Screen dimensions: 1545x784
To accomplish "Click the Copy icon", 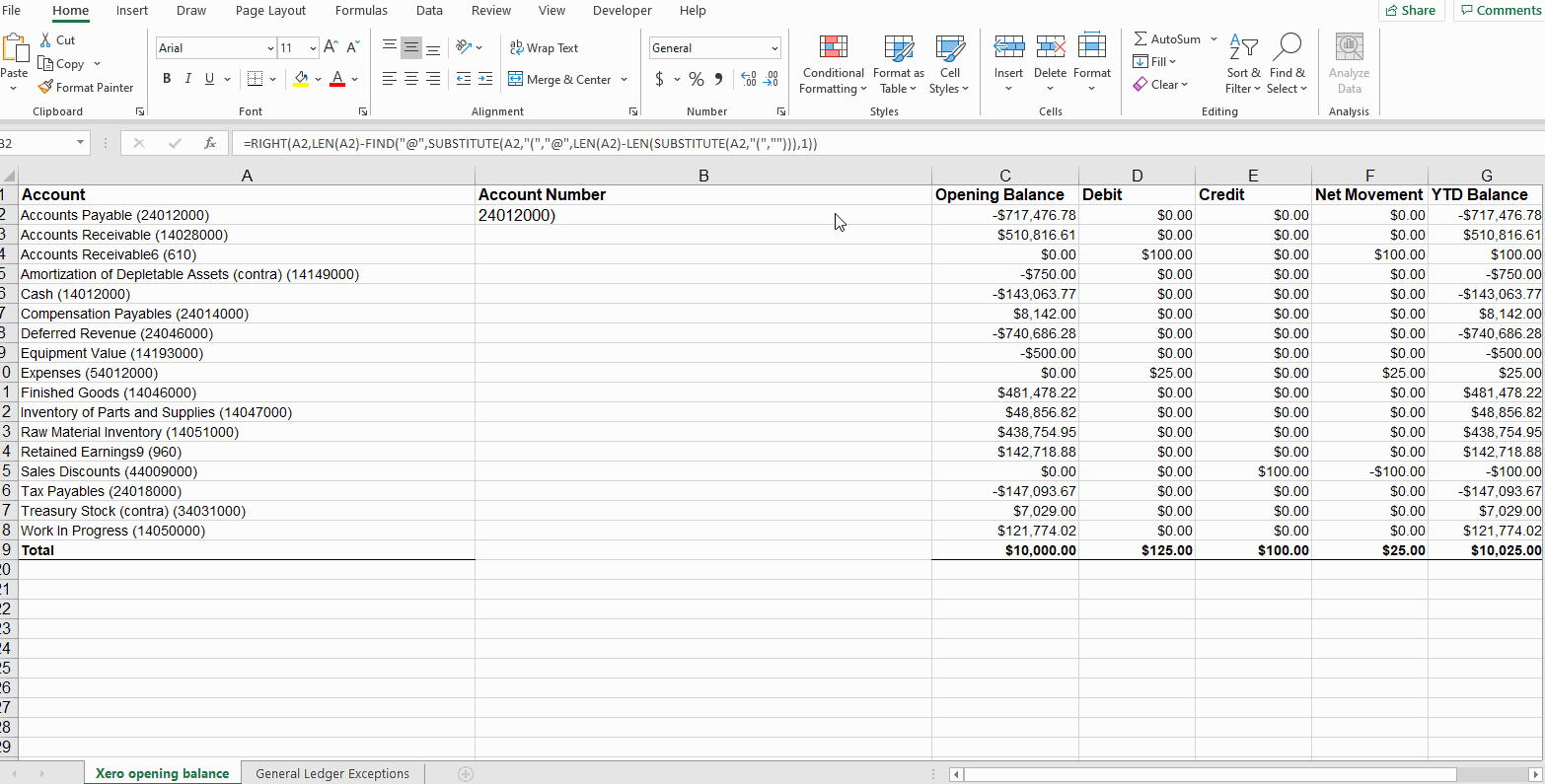I will click(x=45, y=64).
